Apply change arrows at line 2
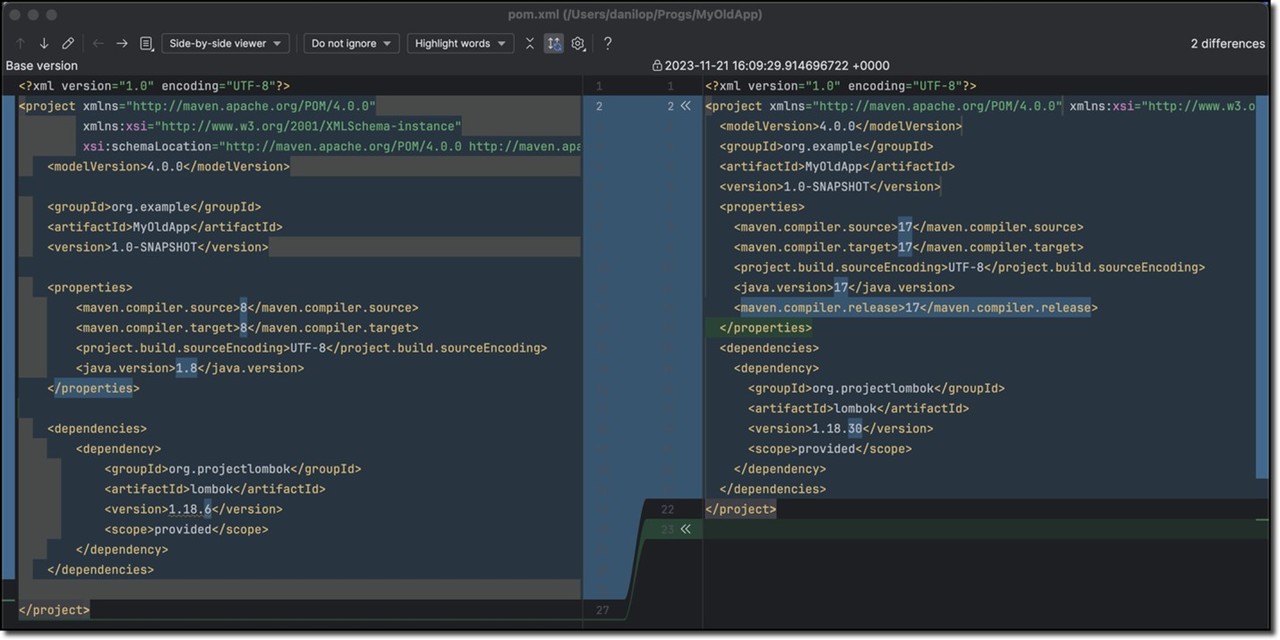Image resolution: width=1280 pixels, height=640 pixels. coord(685,106)
